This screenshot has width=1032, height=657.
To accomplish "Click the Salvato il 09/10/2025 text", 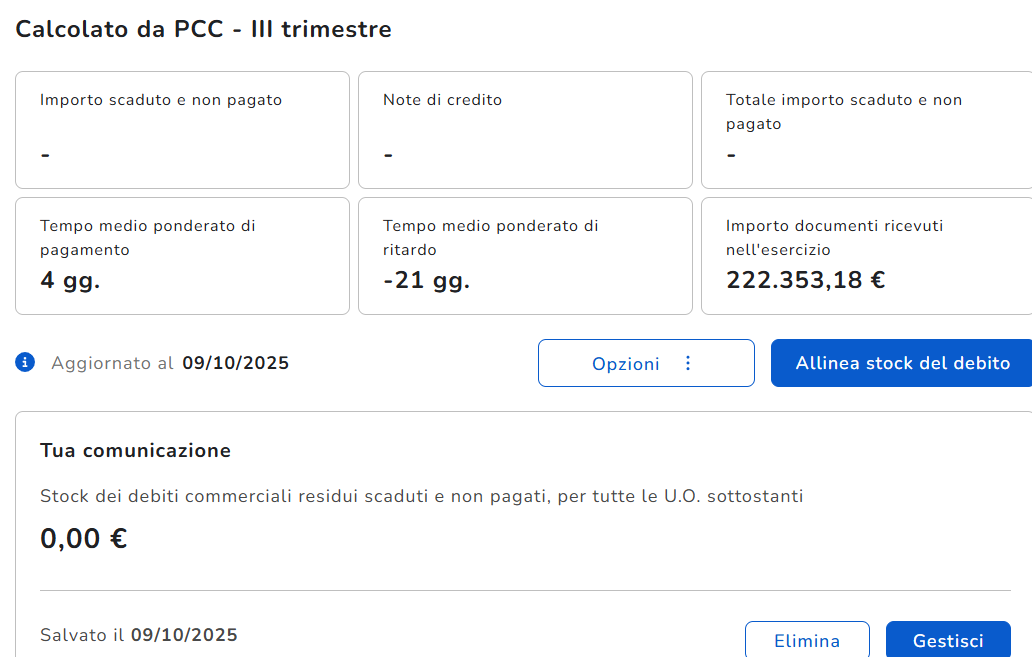I will tap(139, 635).
